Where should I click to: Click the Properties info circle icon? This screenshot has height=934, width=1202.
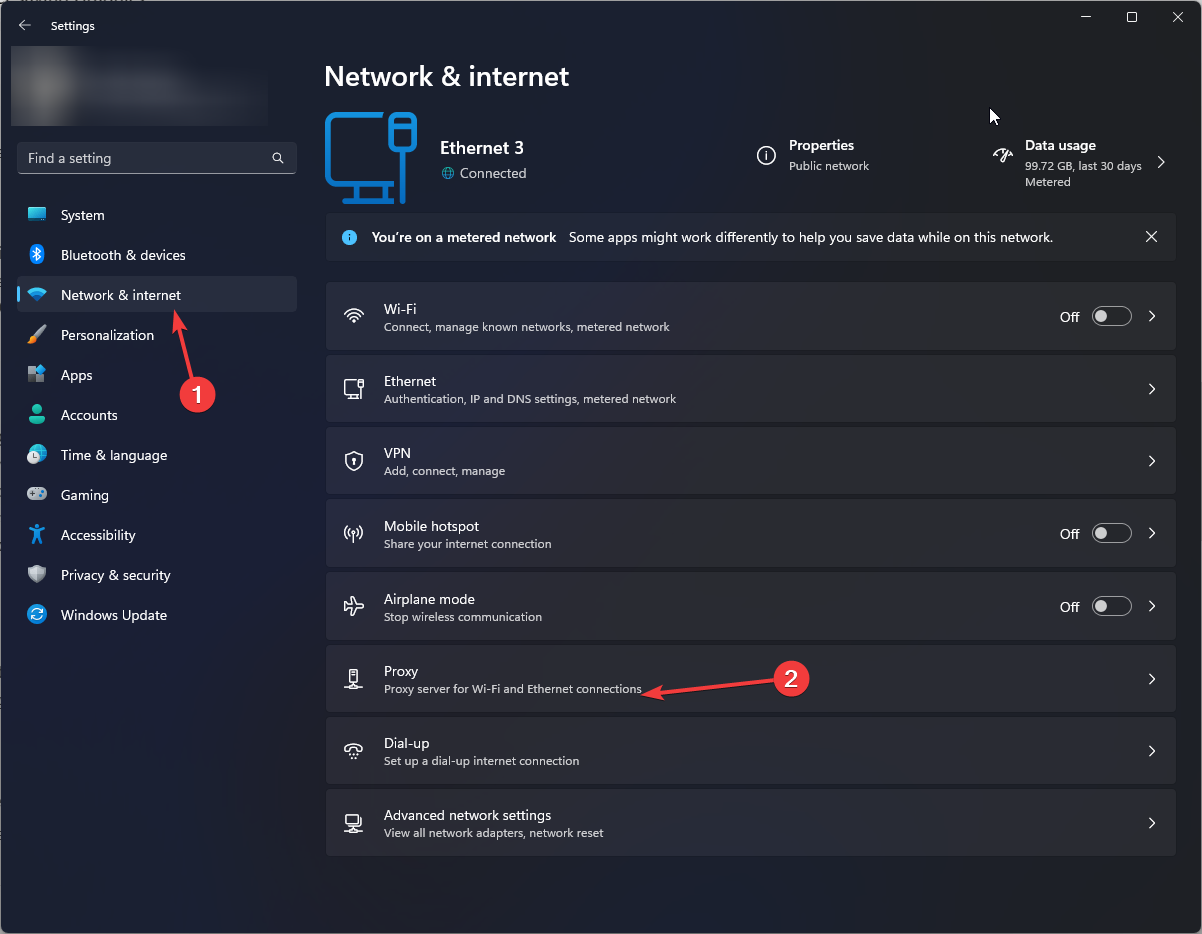pos(766,156)
